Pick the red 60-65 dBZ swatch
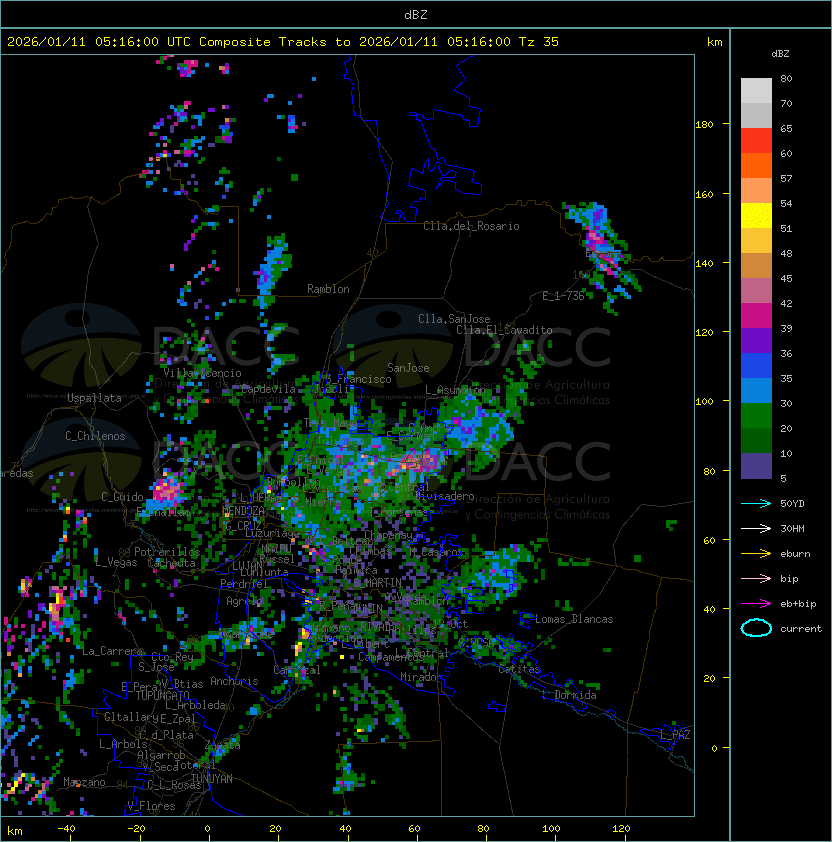This screenshot has height=842, width=832. (756, 141)
